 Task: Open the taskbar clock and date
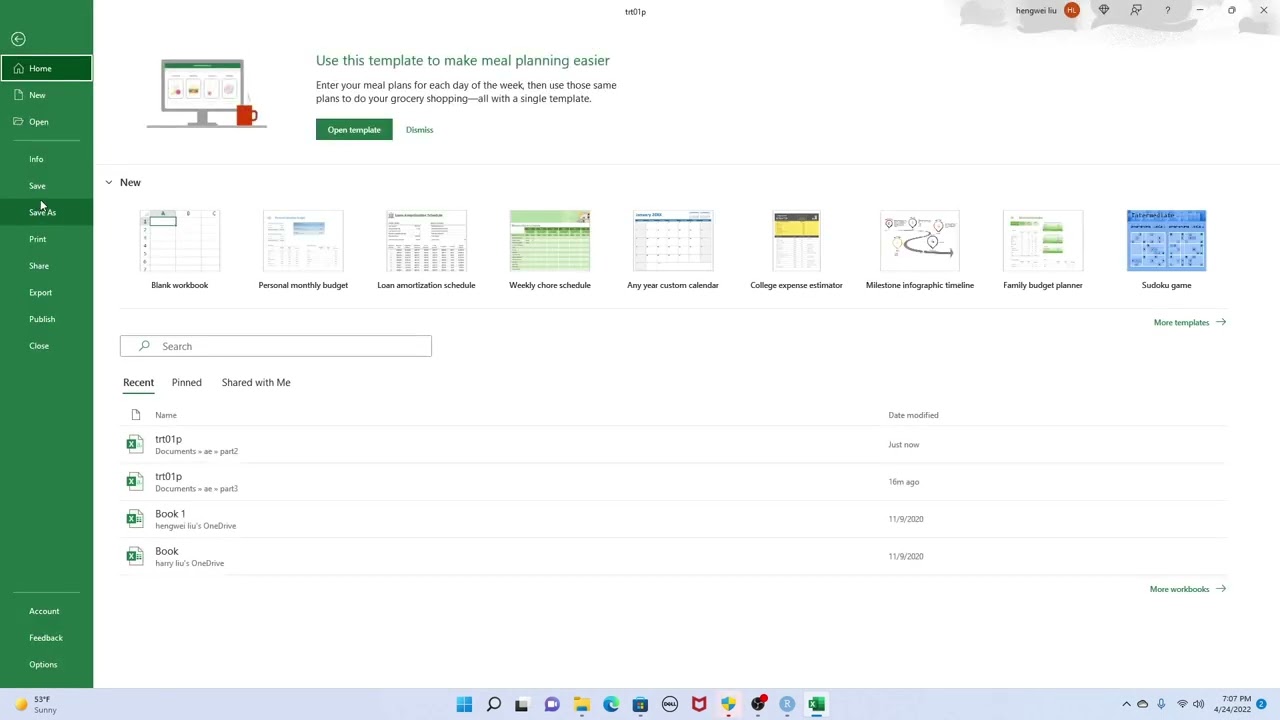pyautogui.click(x=1236, y=704)
